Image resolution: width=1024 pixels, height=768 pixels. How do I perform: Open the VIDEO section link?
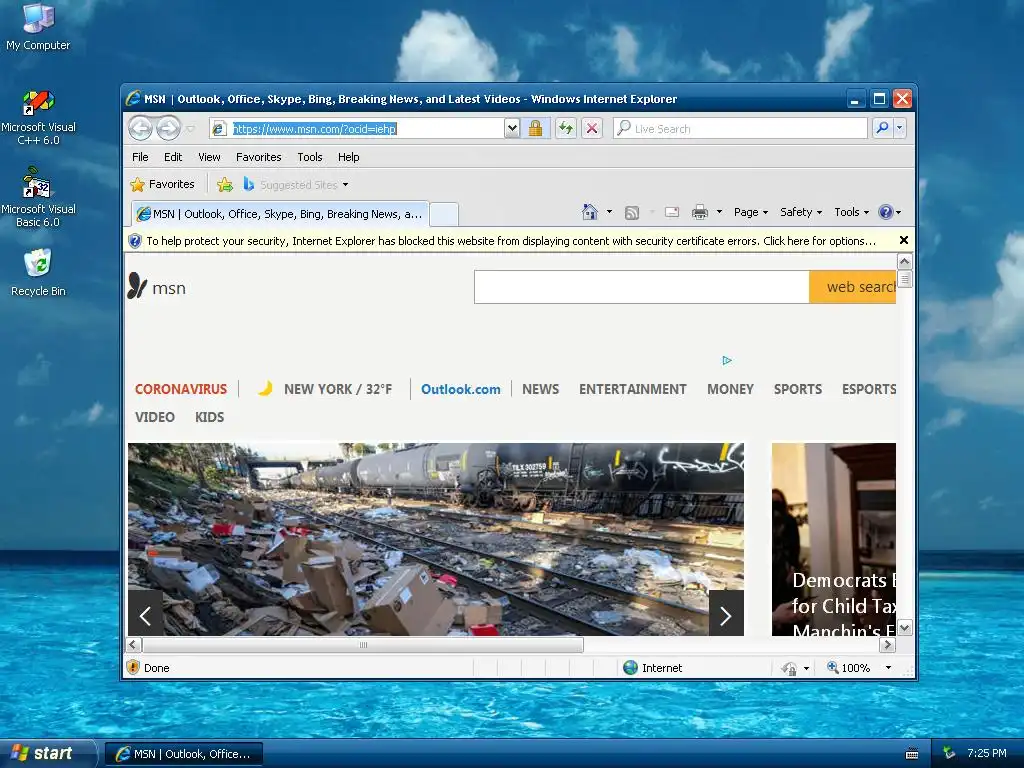click(x=155, y=417)
